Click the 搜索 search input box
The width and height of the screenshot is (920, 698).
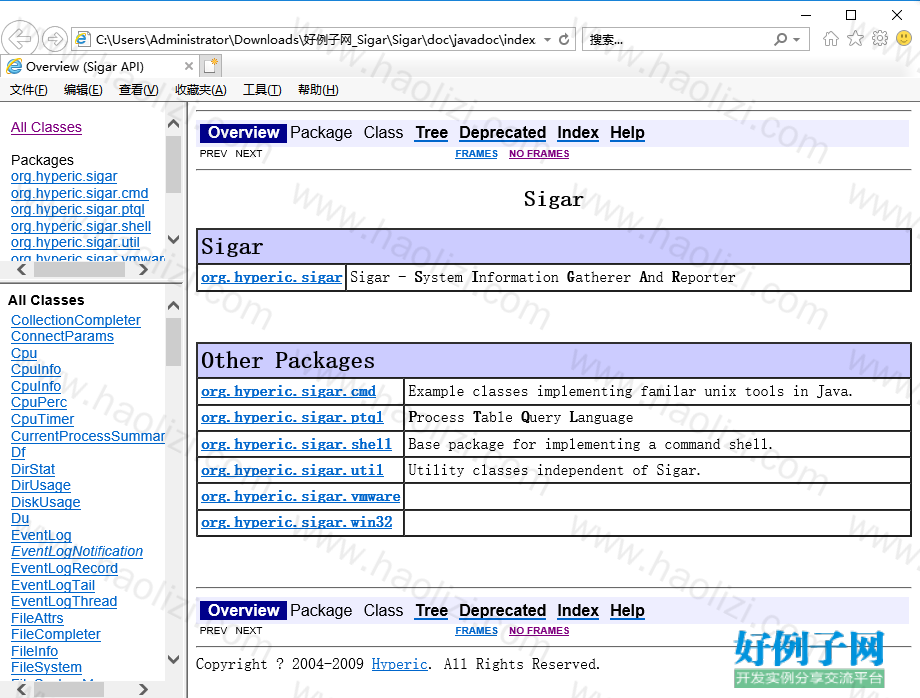[675, 39]
